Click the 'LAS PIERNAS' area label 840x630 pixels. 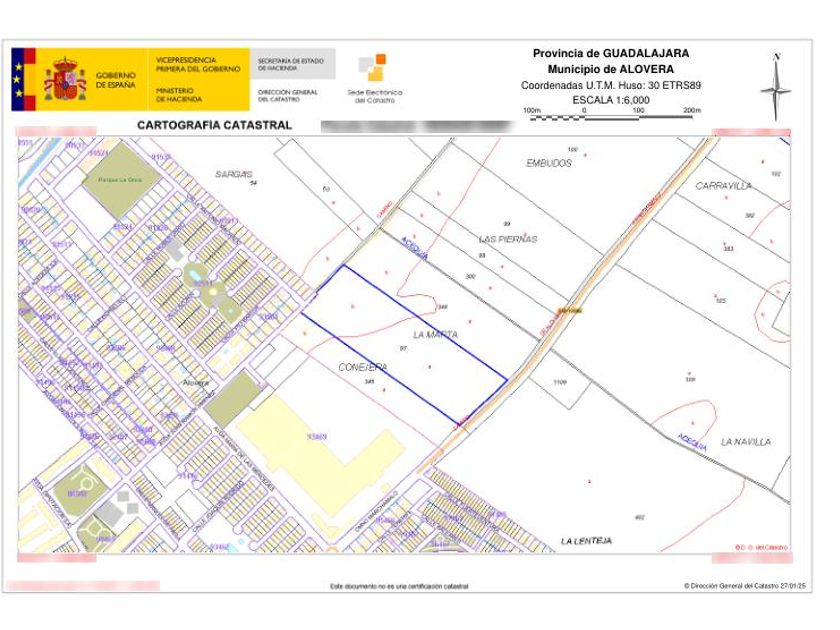(508, 239)
